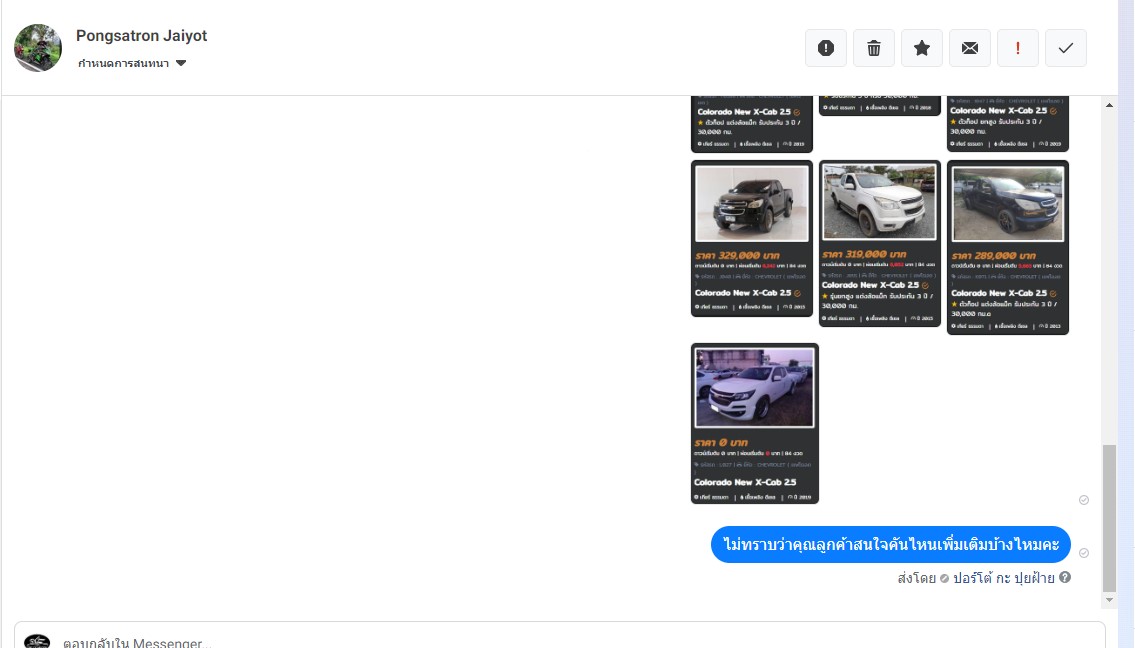Open Pongsatron Jaiyot's profile picture
This screenshot has width=1135, height=648.
tap(38, 48)
